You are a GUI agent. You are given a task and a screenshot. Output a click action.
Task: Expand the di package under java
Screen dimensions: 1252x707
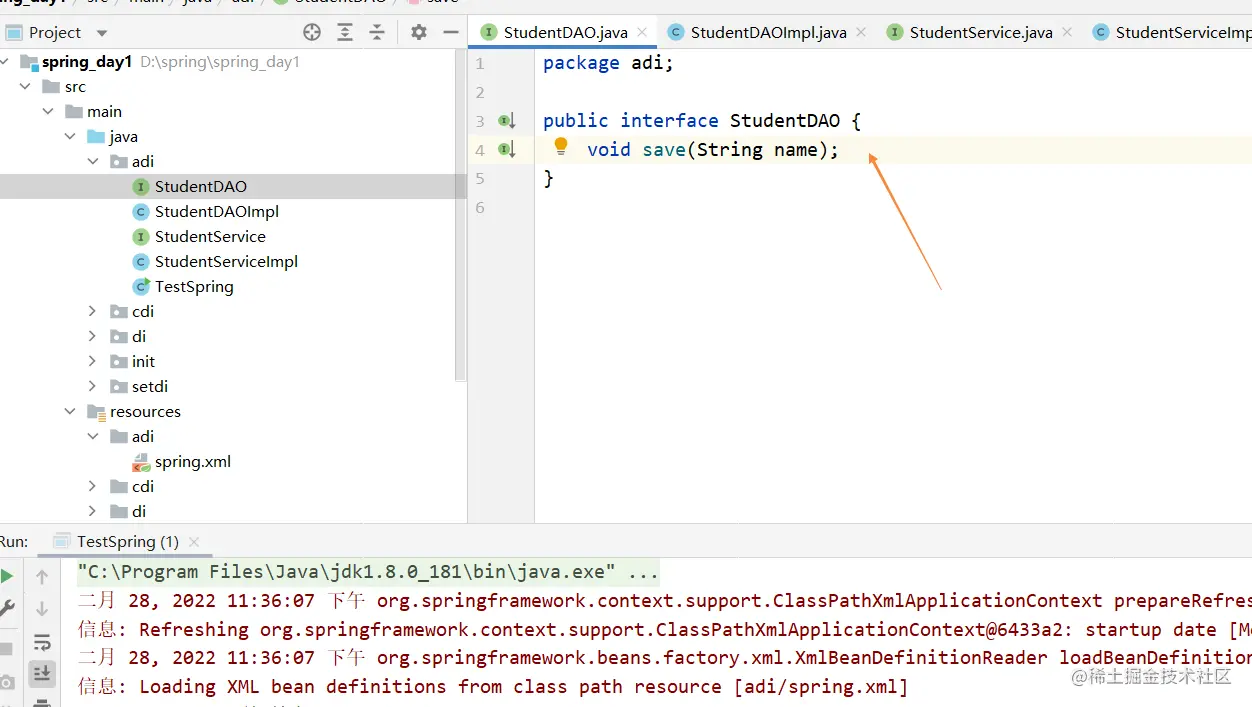pos(93,337)
